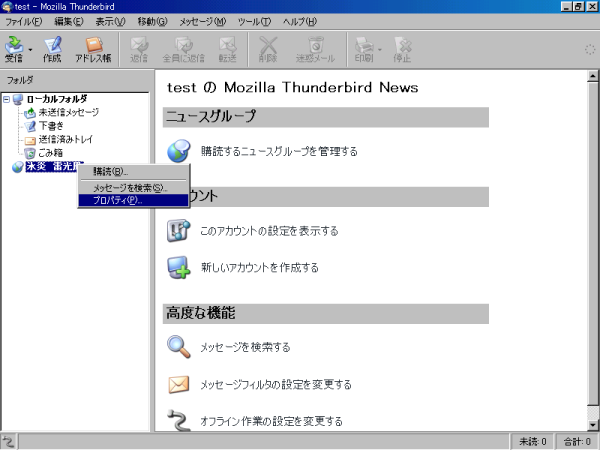Open the ファイル(F) menu
The width and height of the screenshot is (600, 450).
[x=23, y=21]
